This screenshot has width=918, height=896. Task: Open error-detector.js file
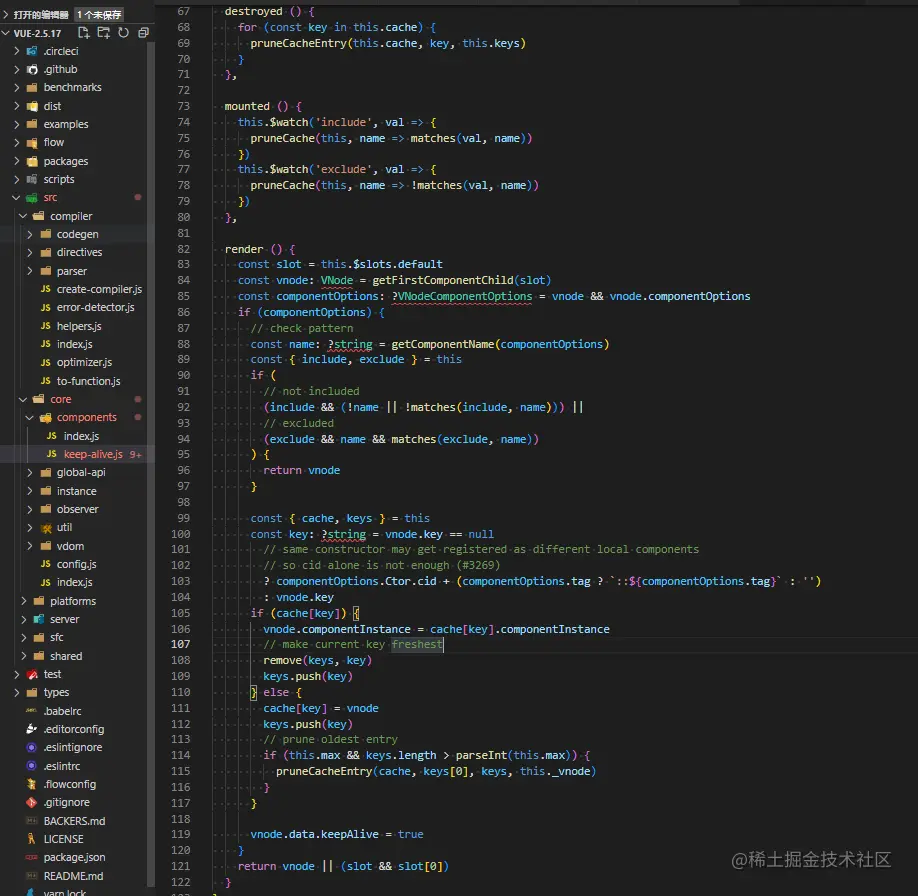pos(95,307)
